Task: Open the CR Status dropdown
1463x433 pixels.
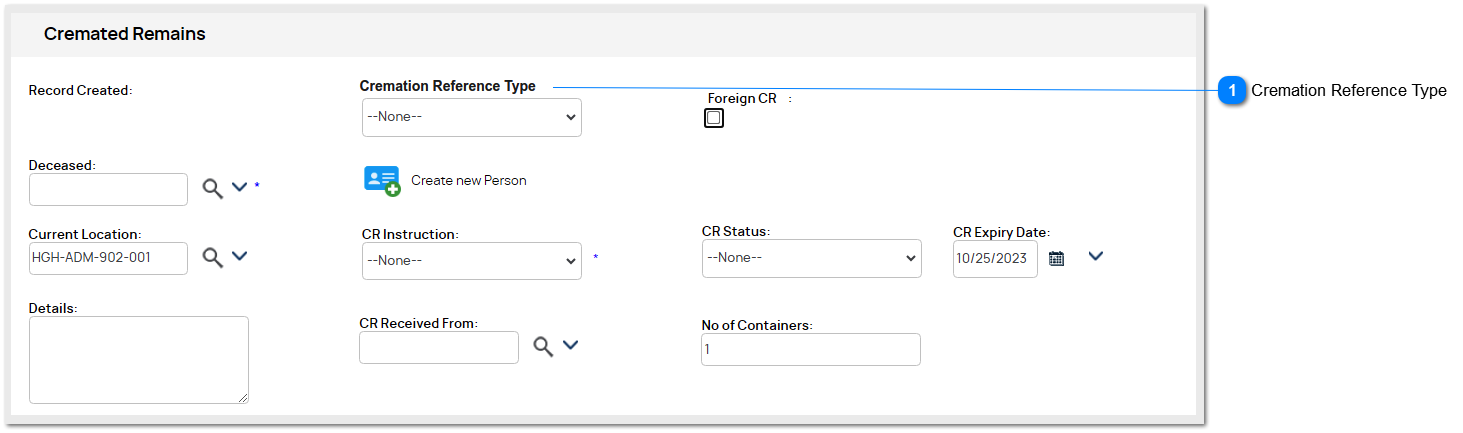Action: pos(811,258)
